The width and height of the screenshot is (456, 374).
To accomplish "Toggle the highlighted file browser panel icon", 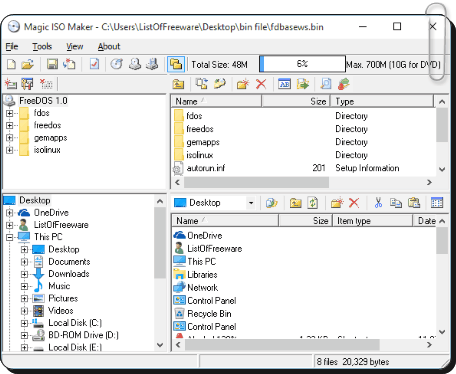I will coord(176,64).
